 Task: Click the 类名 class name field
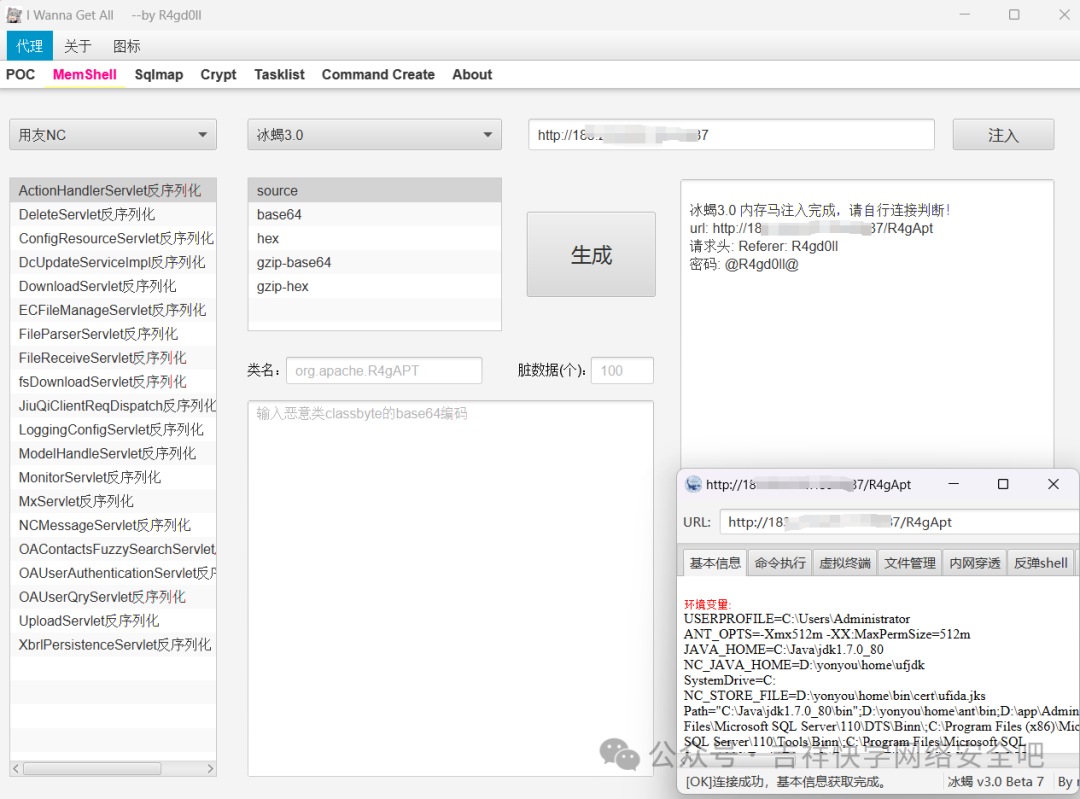pyautogui.click(x=384, y=371)
